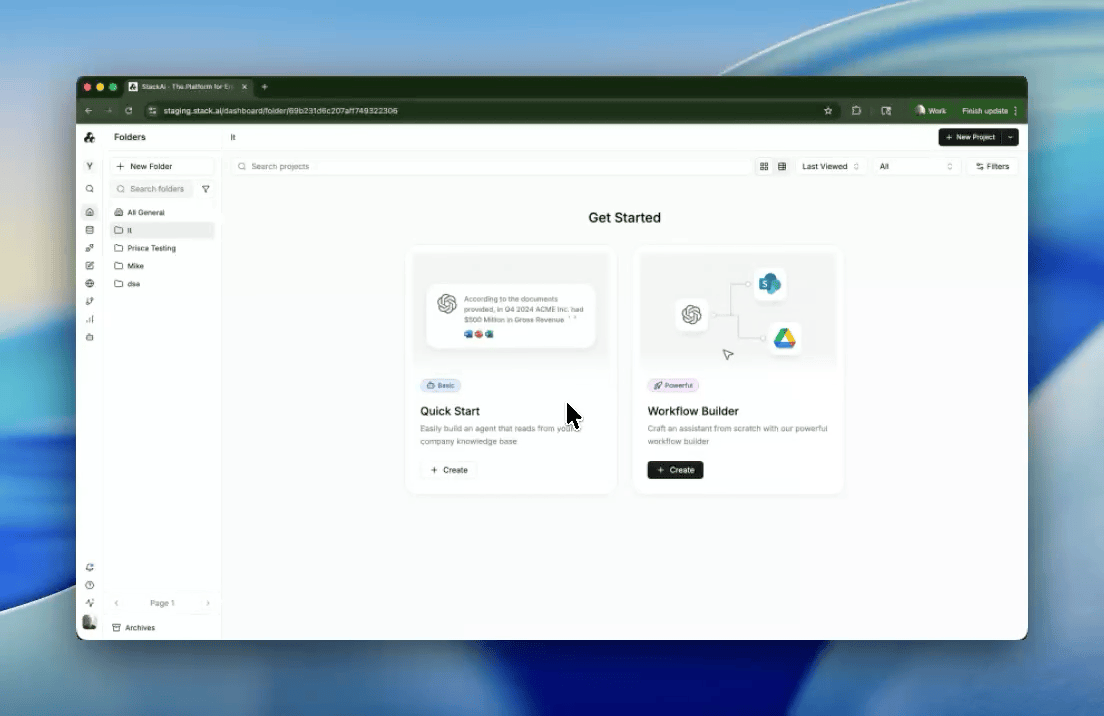Screen dimensions: 1104x716
Task: Click the folder filter funnel icon
Action: pos(206,189)
